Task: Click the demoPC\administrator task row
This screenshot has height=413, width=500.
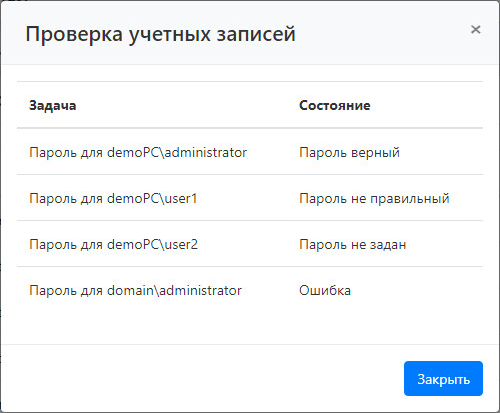Action: [x=250, y=151]
